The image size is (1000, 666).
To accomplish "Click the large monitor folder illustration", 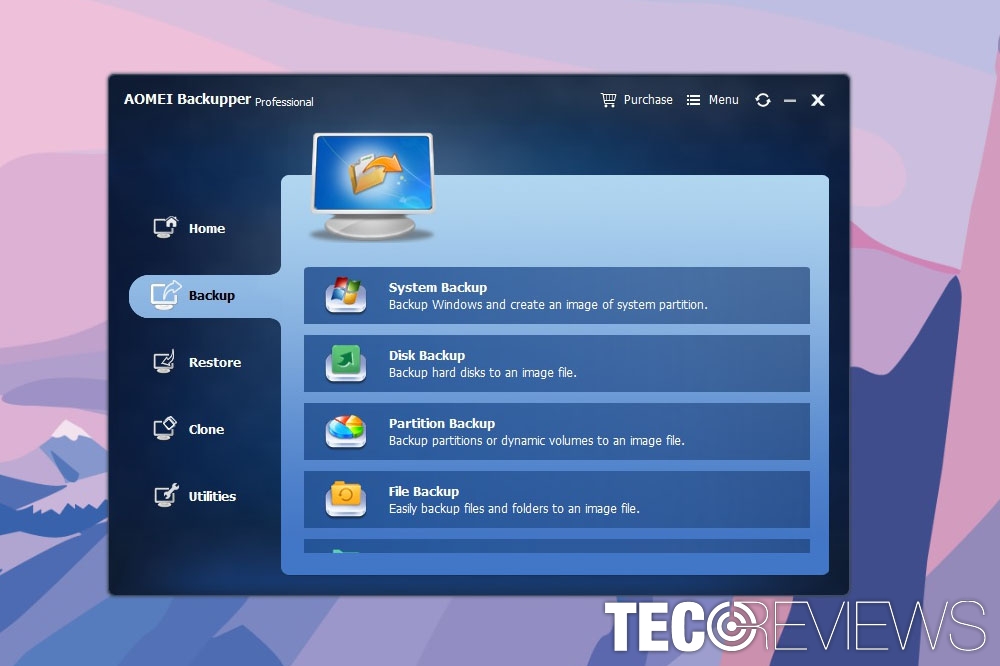I will pos(373,186).
